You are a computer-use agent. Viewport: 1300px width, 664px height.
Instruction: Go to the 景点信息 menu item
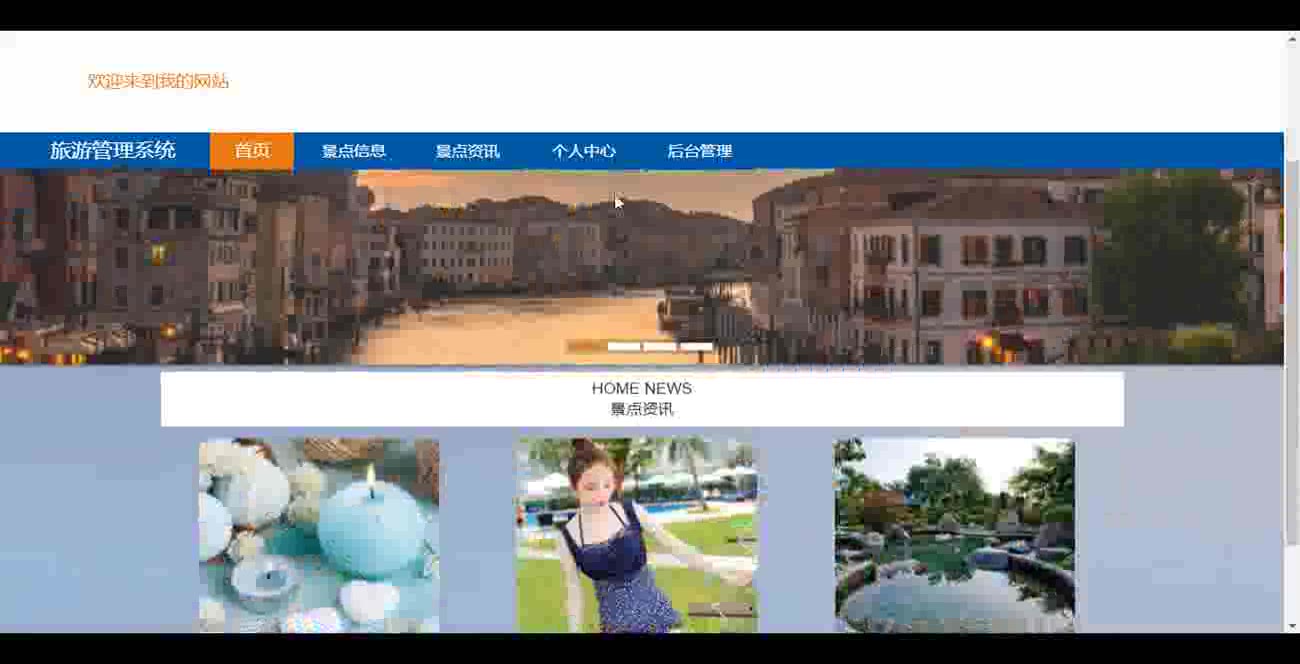click(354, 151)
